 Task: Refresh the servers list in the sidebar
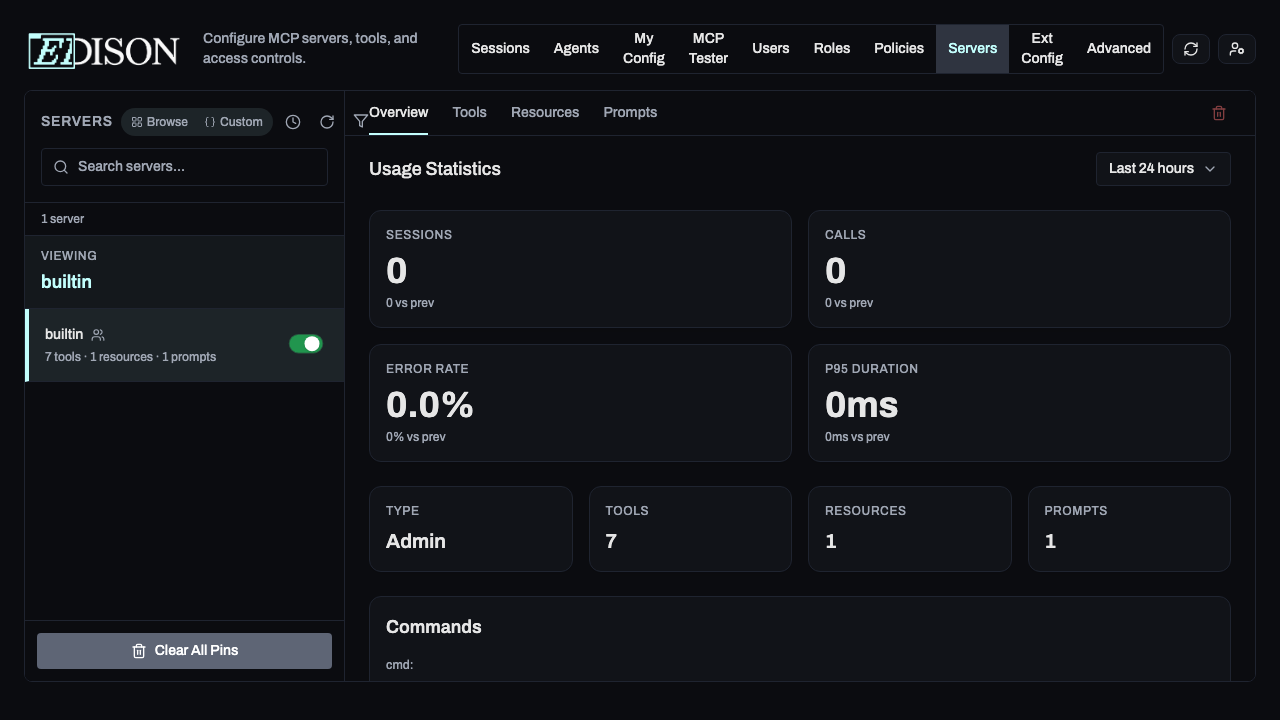[x=327, y=121]
